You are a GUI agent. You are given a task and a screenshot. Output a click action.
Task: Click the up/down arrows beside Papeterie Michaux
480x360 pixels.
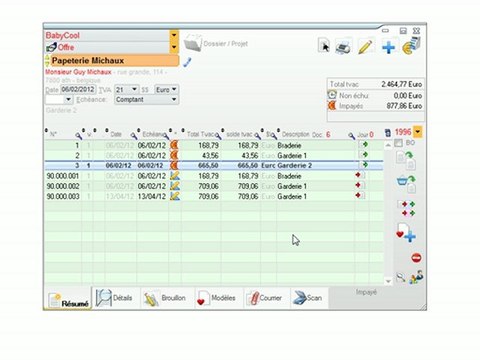click(47, 61)
